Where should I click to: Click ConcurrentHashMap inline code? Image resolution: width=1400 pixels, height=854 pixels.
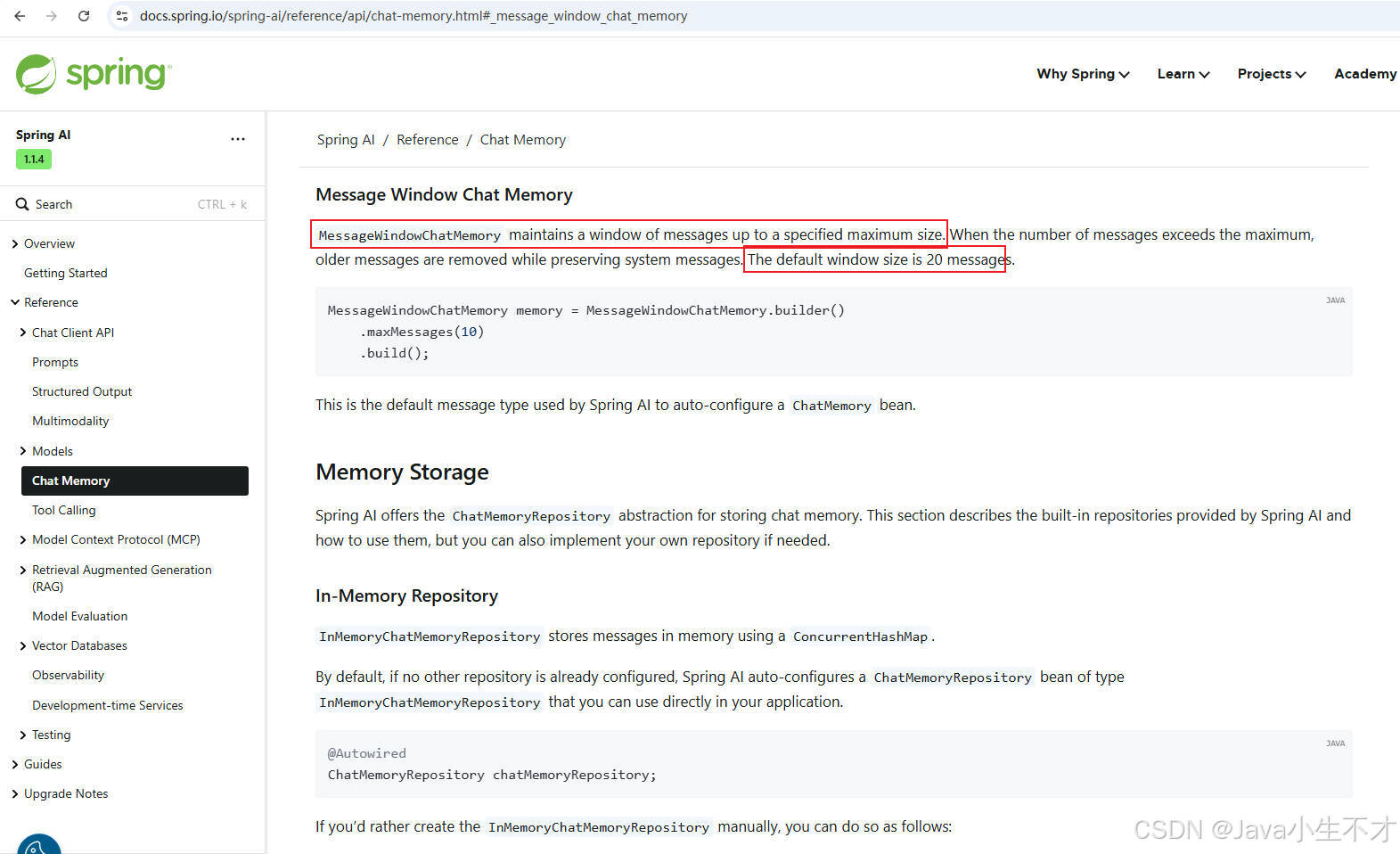860,636
